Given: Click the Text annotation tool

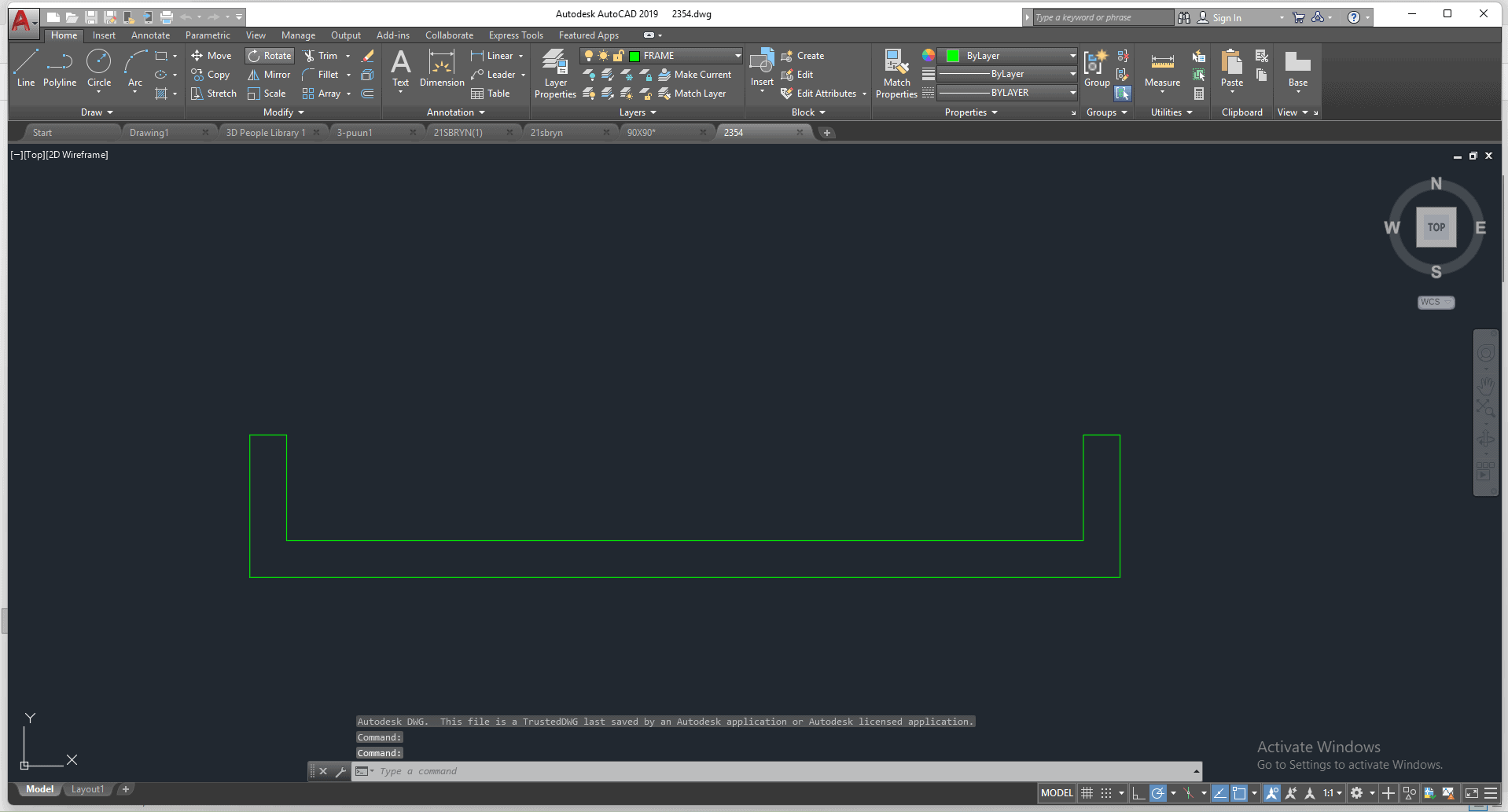Looking at the screenshot, I should pos(400,69).
